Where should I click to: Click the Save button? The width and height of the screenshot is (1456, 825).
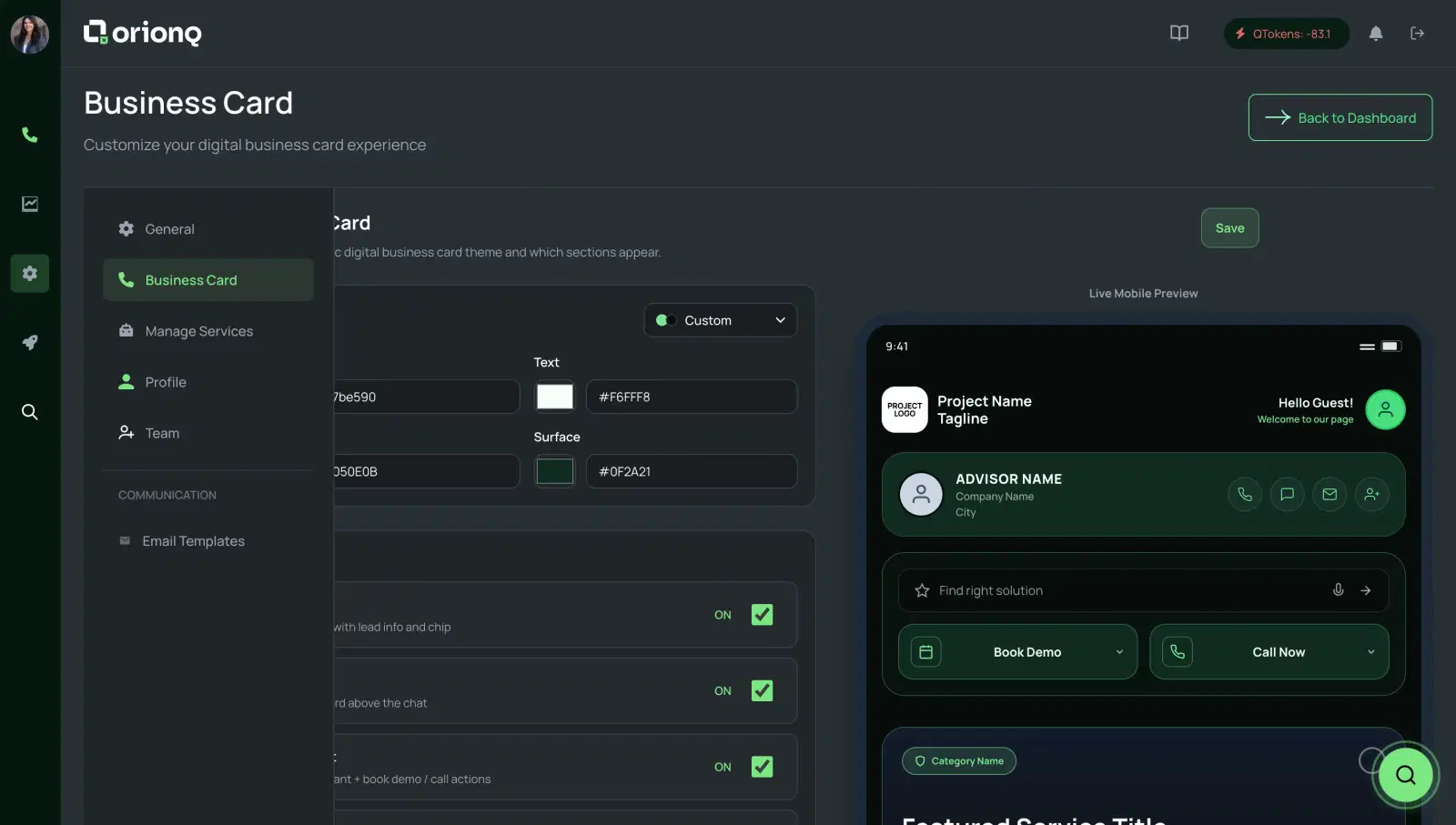pyautogui.click(x=1229, y=227)
